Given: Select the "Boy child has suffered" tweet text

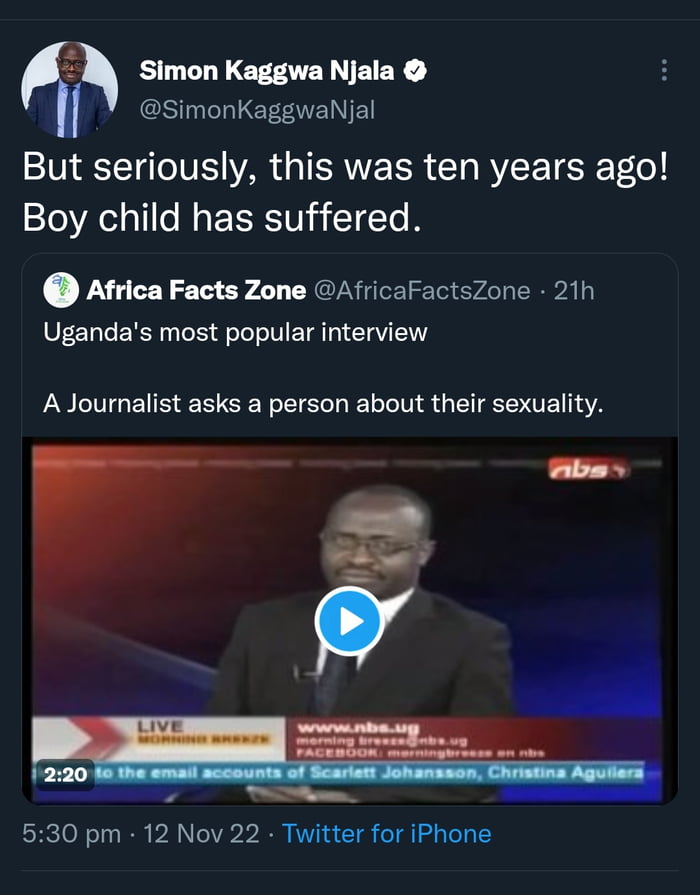Looking at the screenshot, I should [217, 217].
